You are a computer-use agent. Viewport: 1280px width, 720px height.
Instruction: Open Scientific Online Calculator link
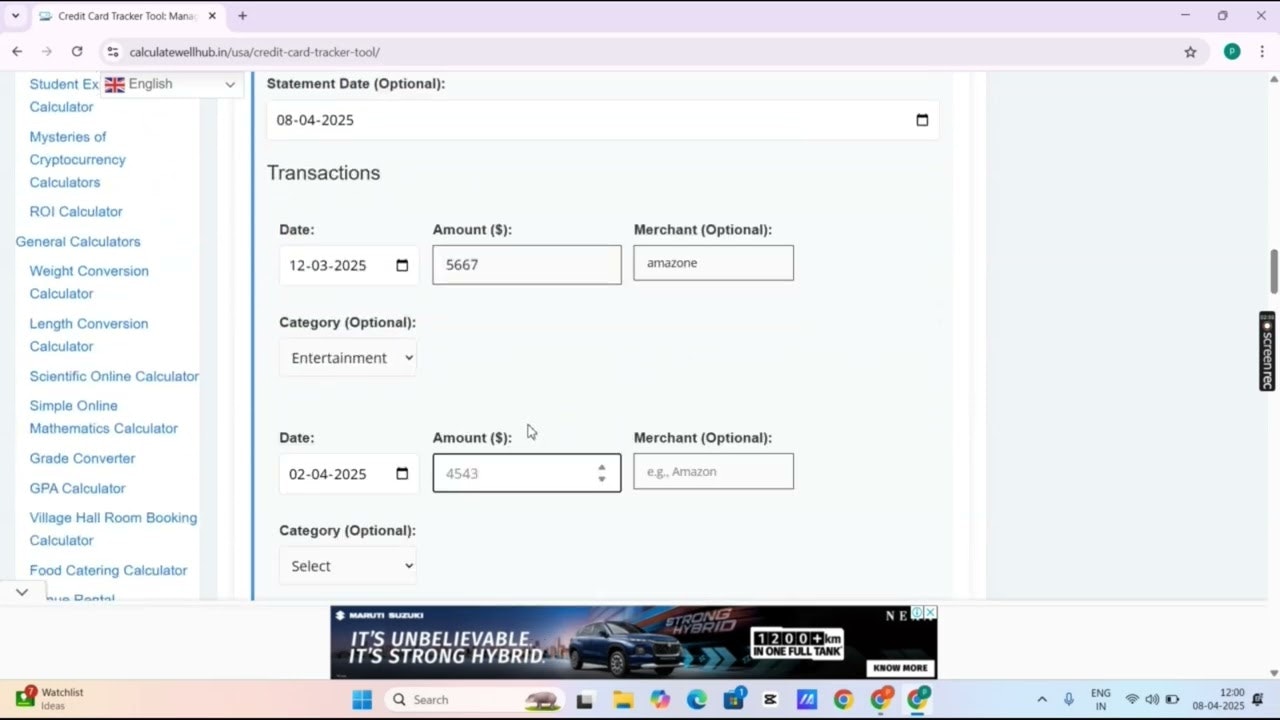pyautogui.click(x=114, y=377)
